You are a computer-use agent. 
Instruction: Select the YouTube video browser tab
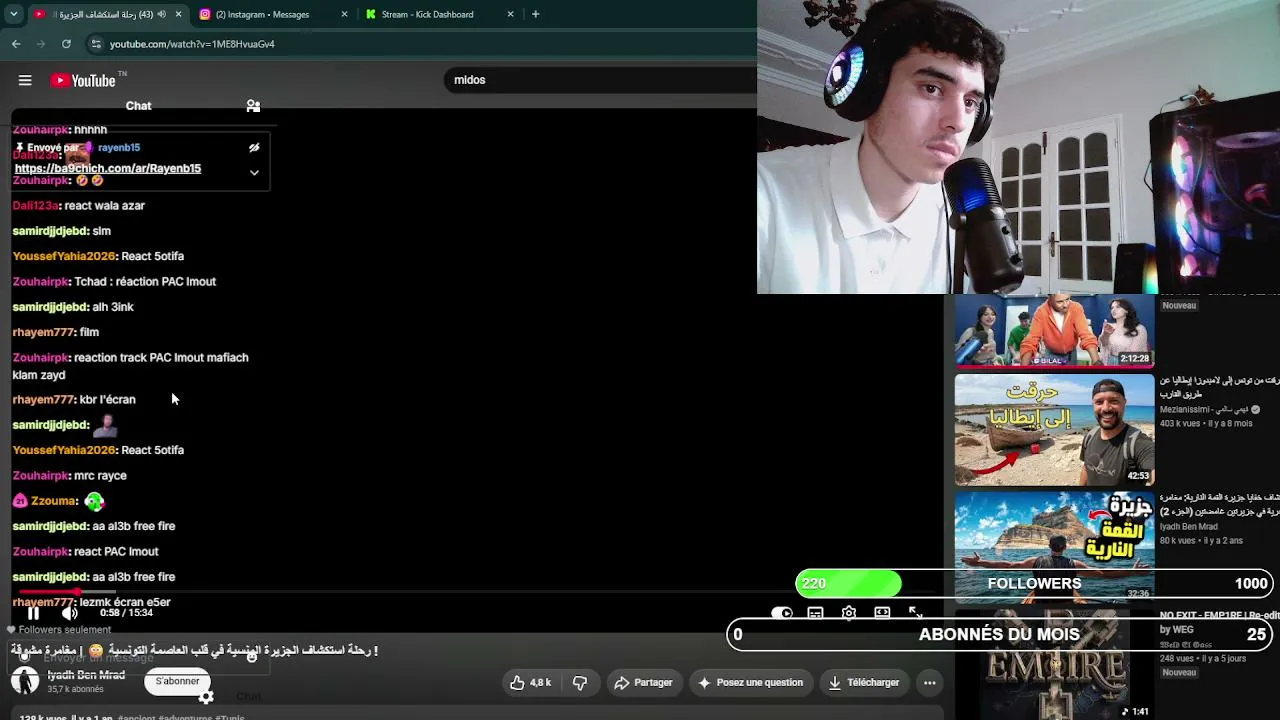point(108,14)
